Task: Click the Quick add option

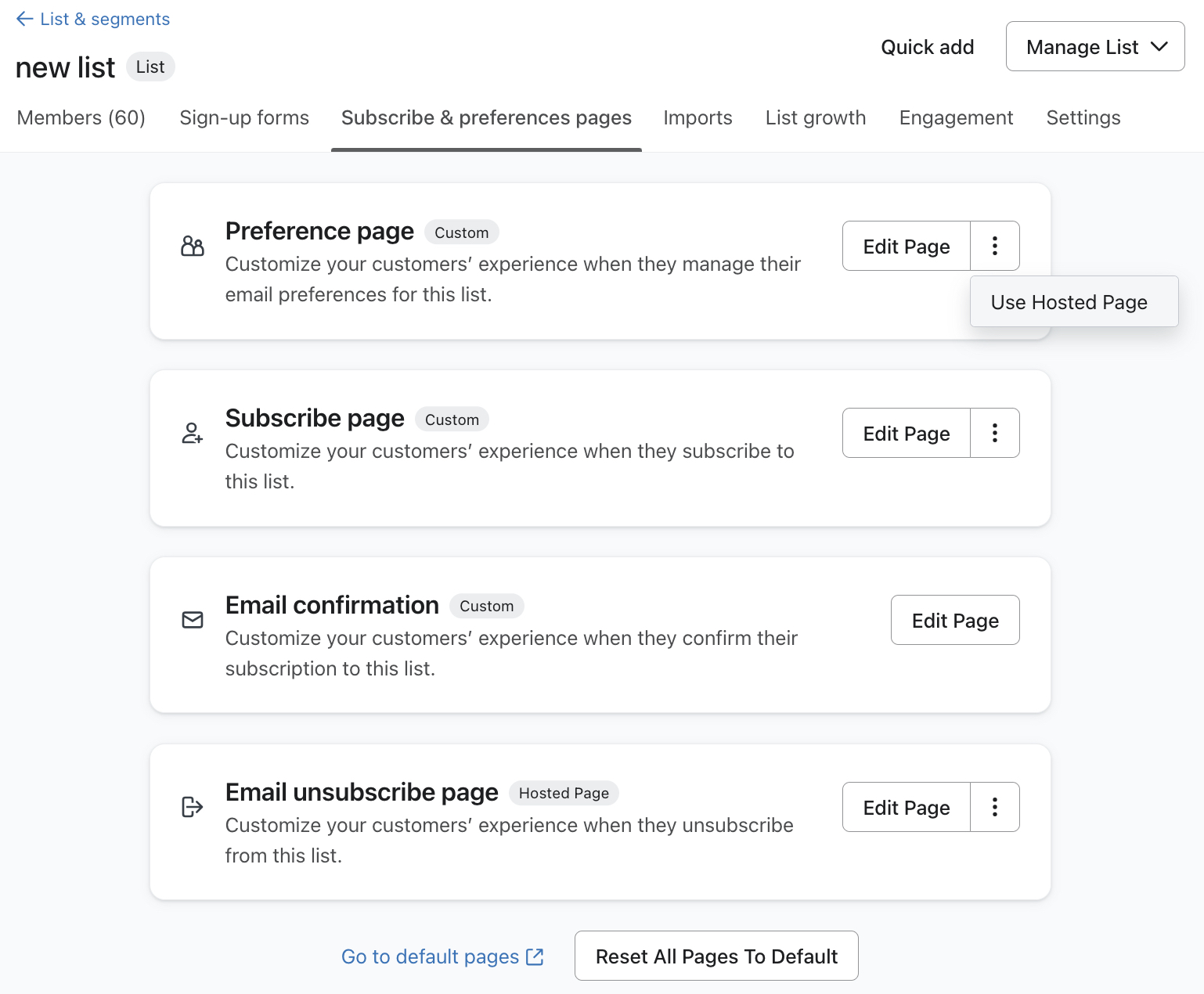Action: 927,47
